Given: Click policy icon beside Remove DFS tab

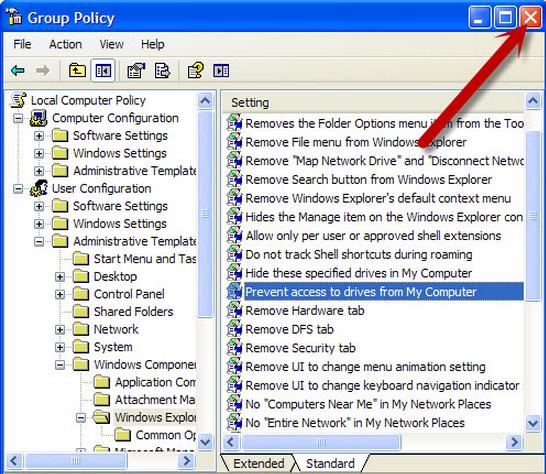Looking at the screenshot, I should [x=235, y=329].
